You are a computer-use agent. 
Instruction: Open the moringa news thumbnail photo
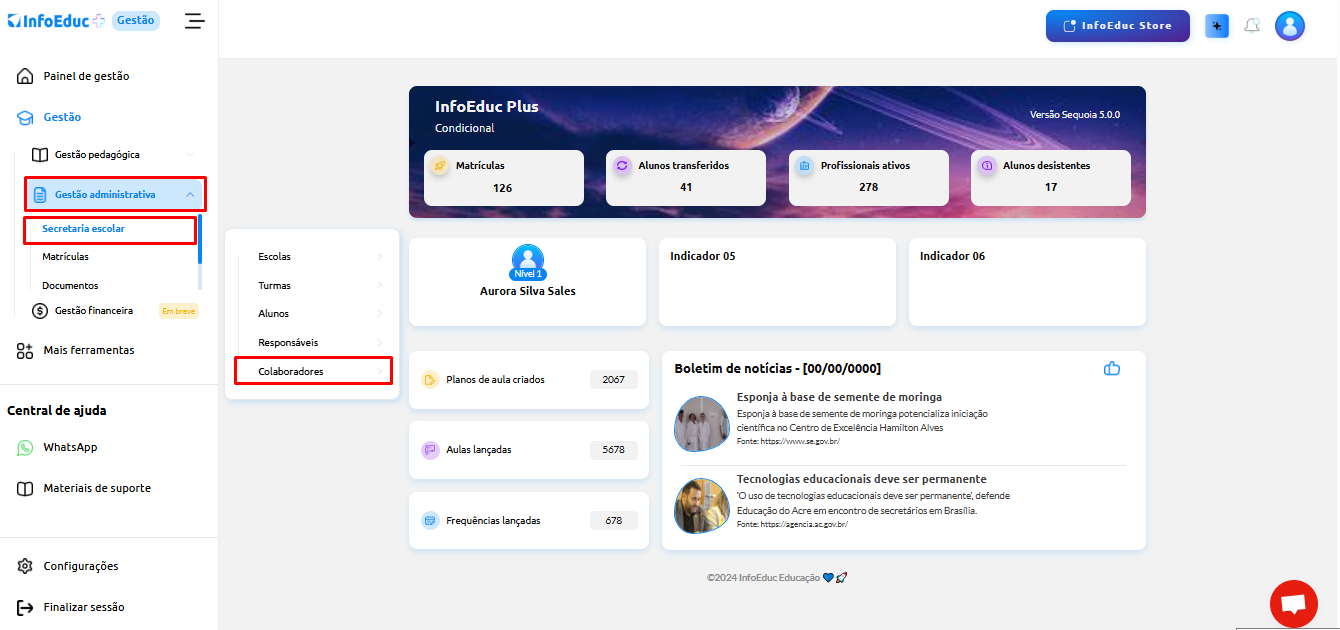pyautogui.click(x=702, y=424)
